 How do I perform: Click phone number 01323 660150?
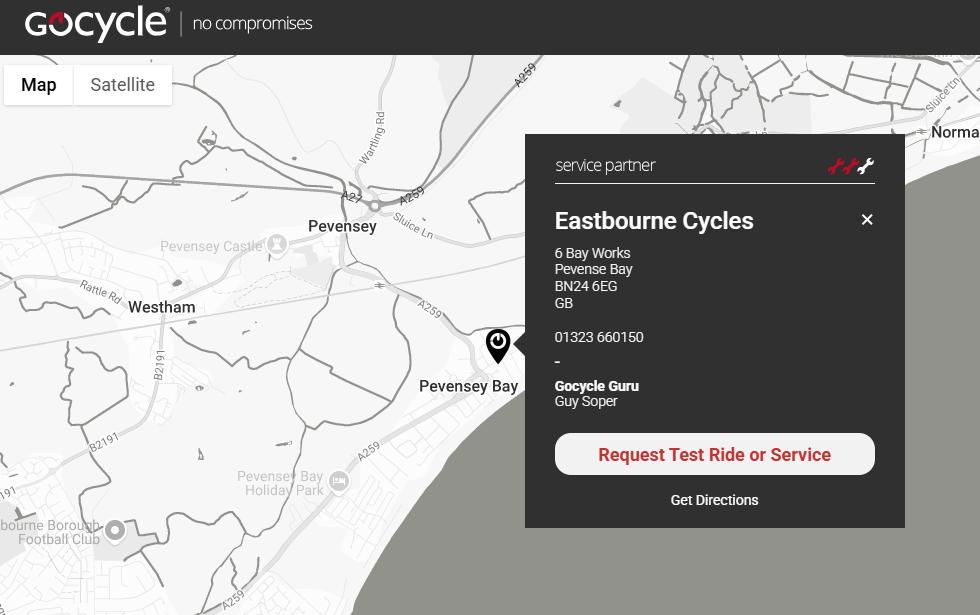(599, 338)
